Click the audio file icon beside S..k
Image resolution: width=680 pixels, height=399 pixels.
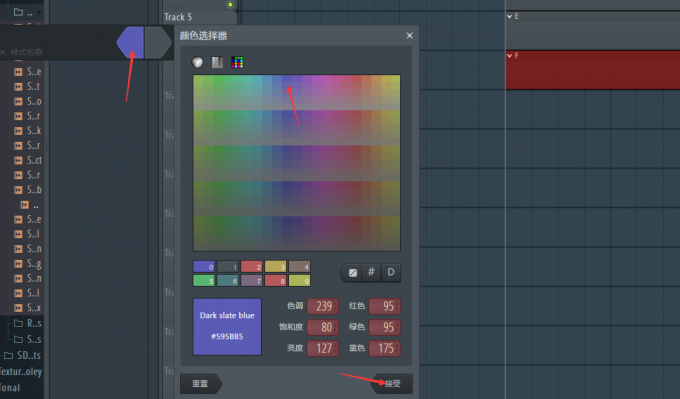click(18, 131)
